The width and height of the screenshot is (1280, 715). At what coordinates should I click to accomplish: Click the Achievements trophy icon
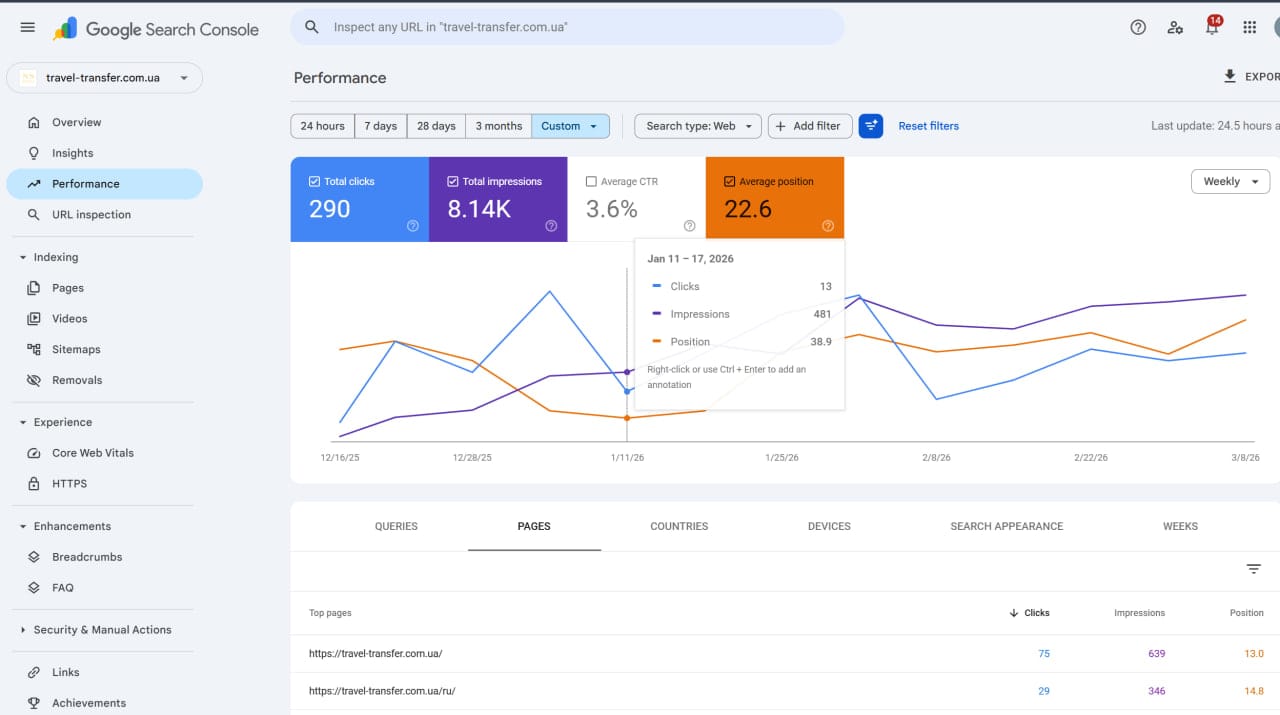point(34,703)
